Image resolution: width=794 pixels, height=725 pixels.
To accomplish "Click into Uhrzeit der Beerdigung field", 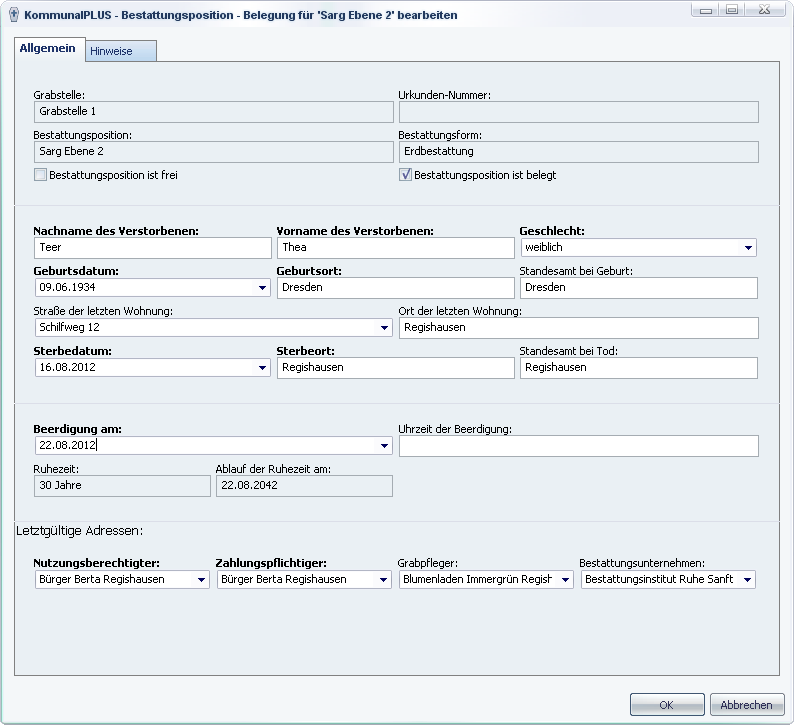I will [x=578, y=446].
